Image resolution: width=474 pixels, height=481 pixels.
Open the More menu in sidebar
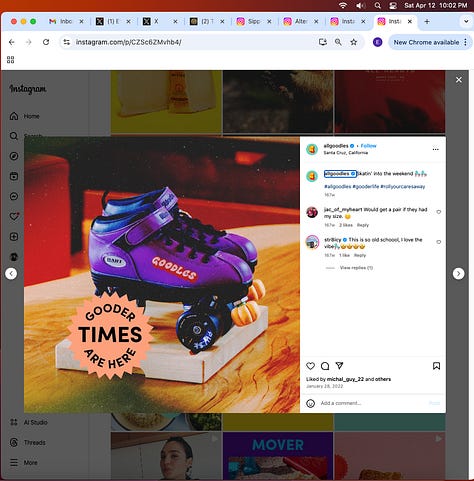[24, 463]
